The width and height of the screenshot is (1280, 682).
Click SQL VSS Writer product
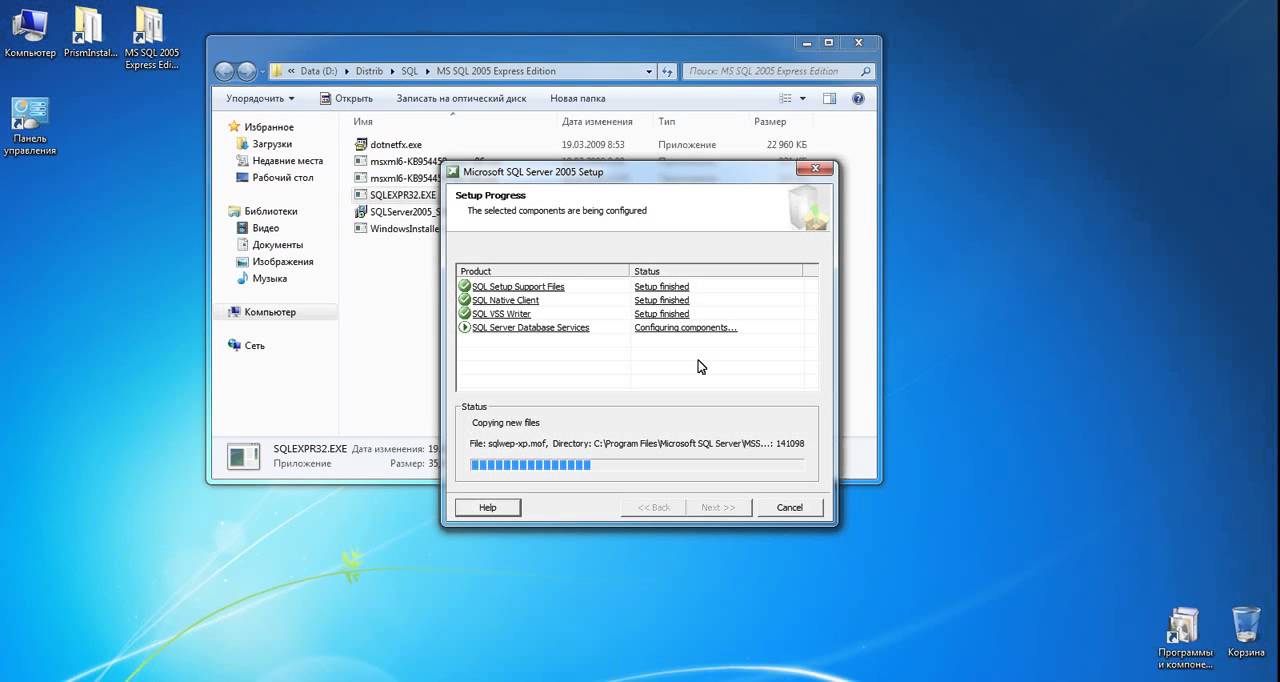tap(501, 314)
